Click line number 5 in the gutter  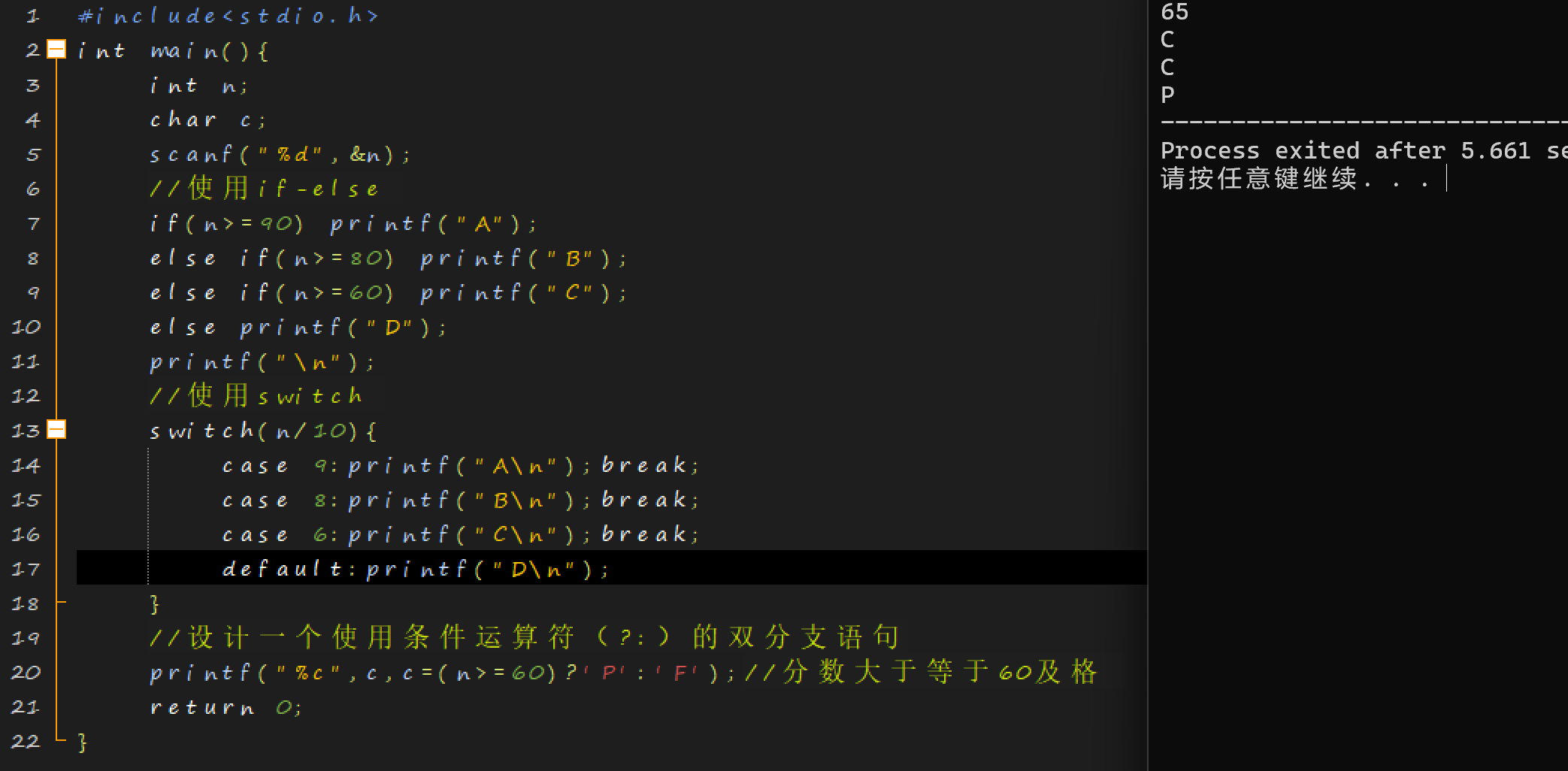pyautogui.click(x=32, y=155)
